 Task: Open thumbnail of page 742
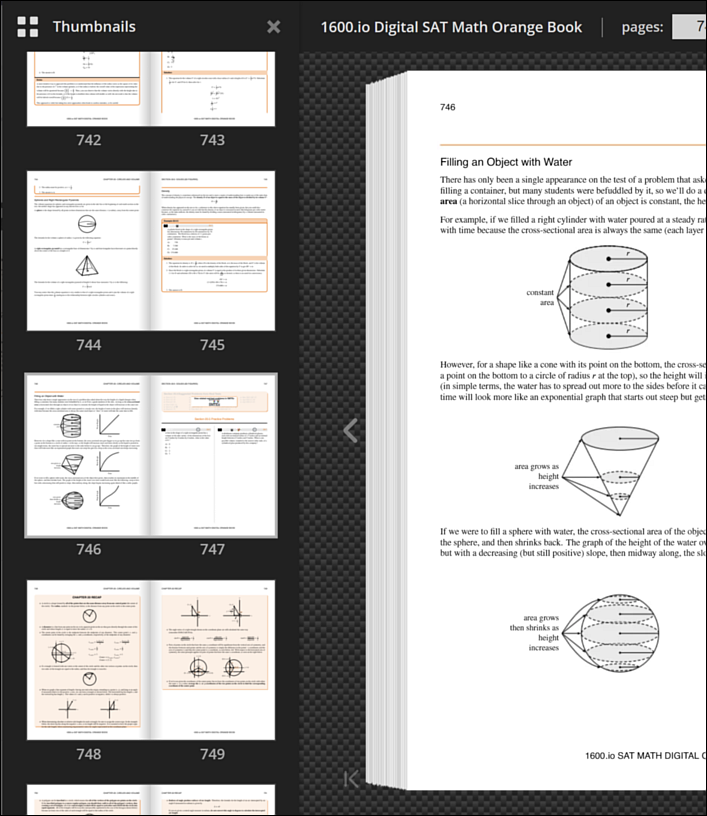(x=89, y=88)
